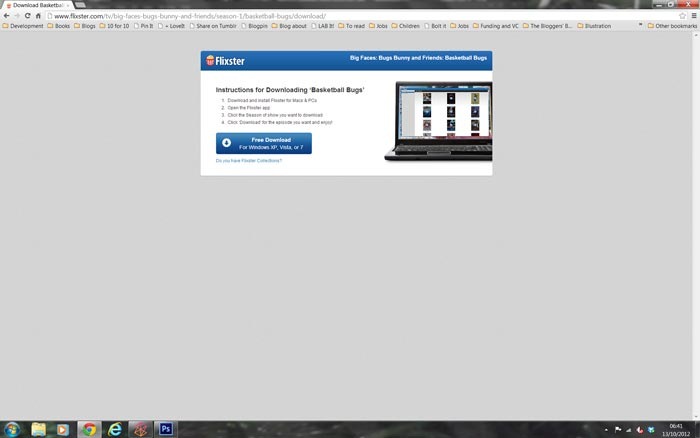Click the download arrow icon on the button

point(226,143)
